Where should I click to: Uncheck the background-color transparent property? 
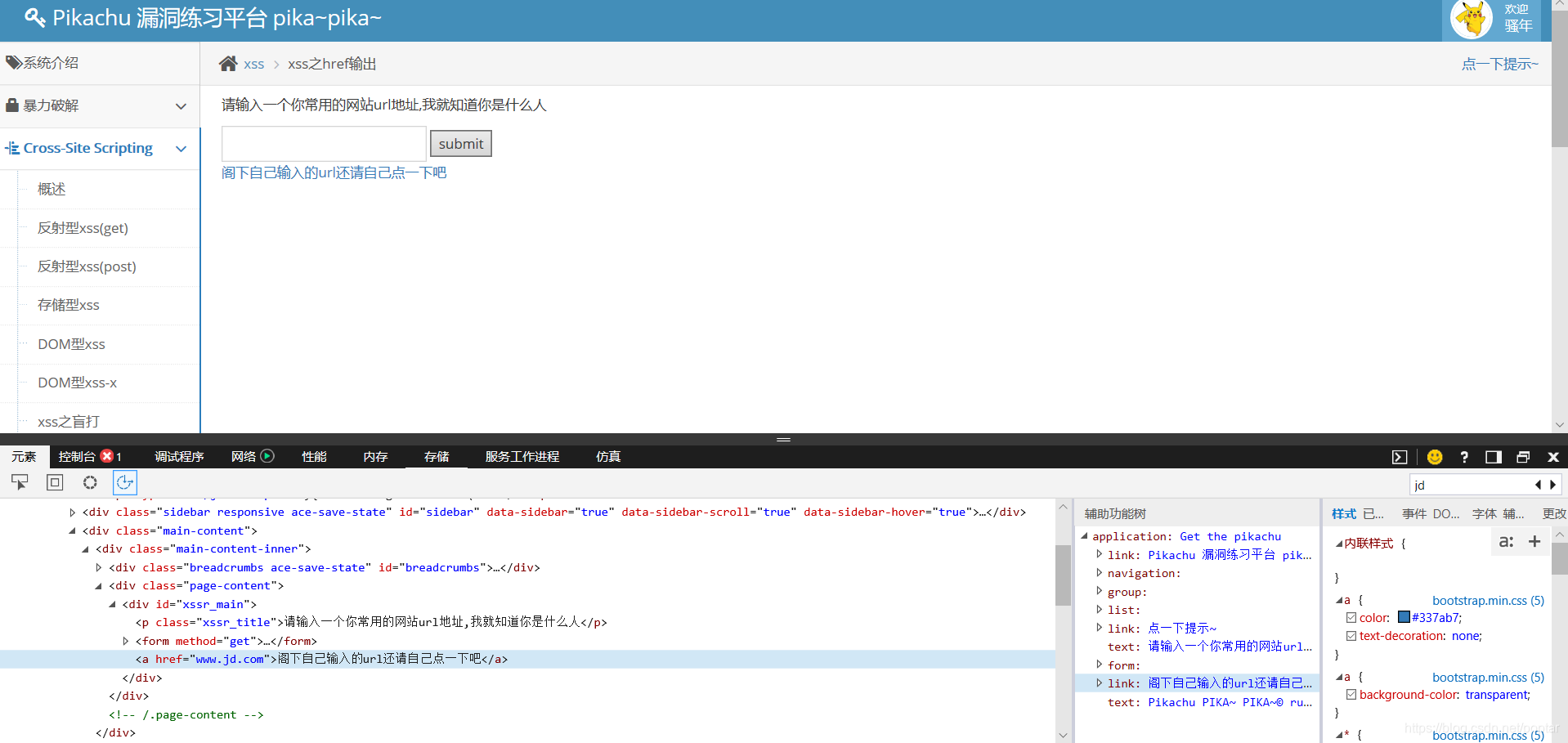click(1351, 695)
